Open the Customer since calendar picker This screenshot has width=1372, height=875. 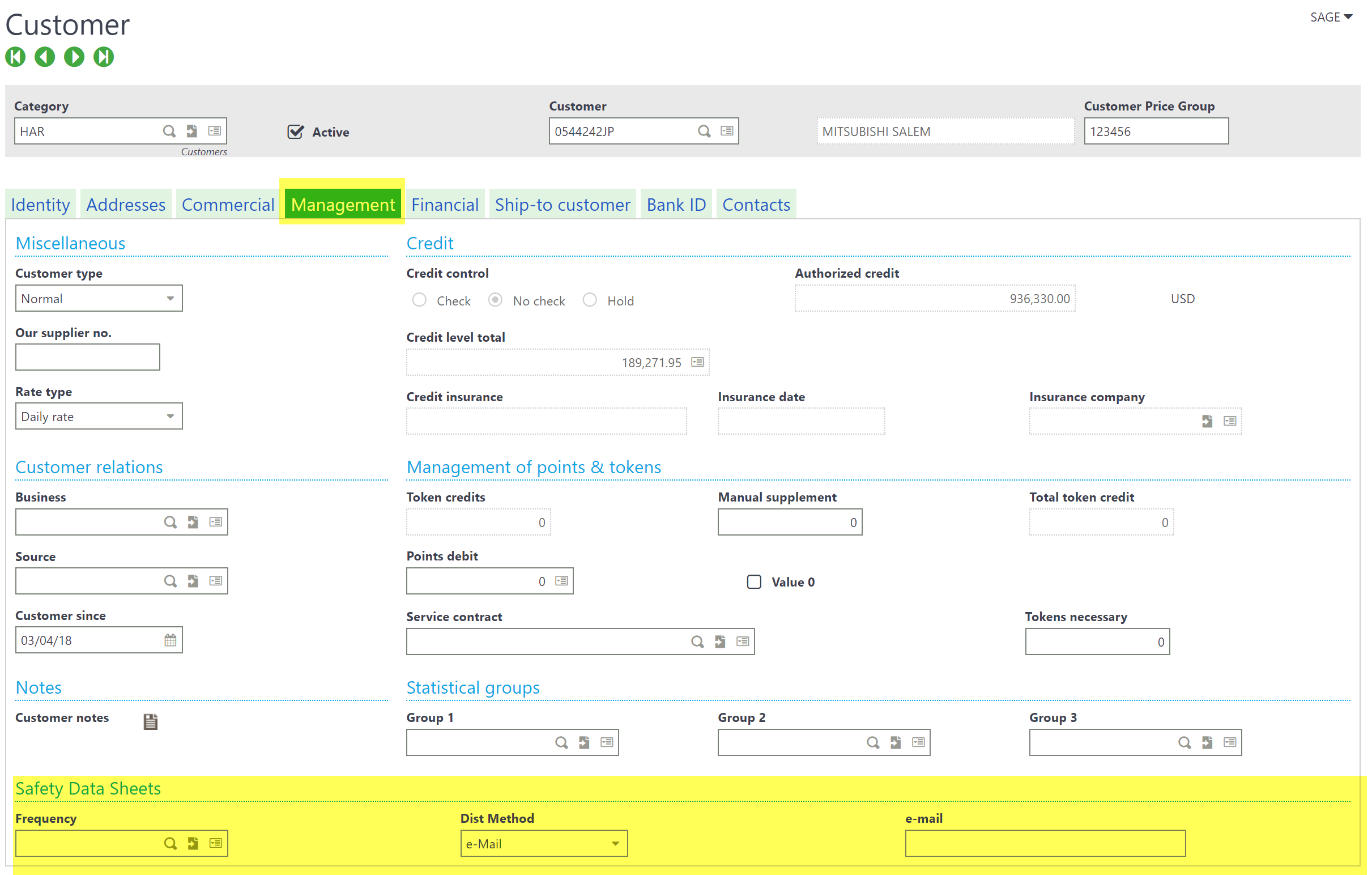171,640
